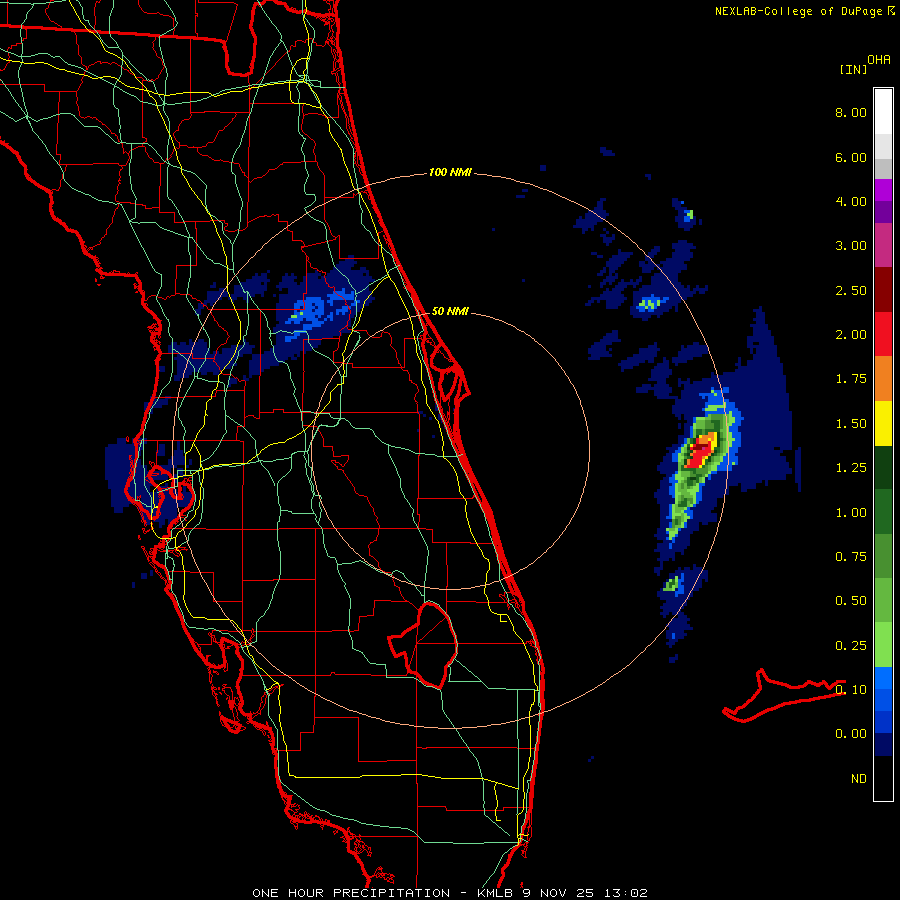Select the 1.25 legend value
Image resolution: width=900 pixels, height=900 pixels.
[x=851, y=468]
